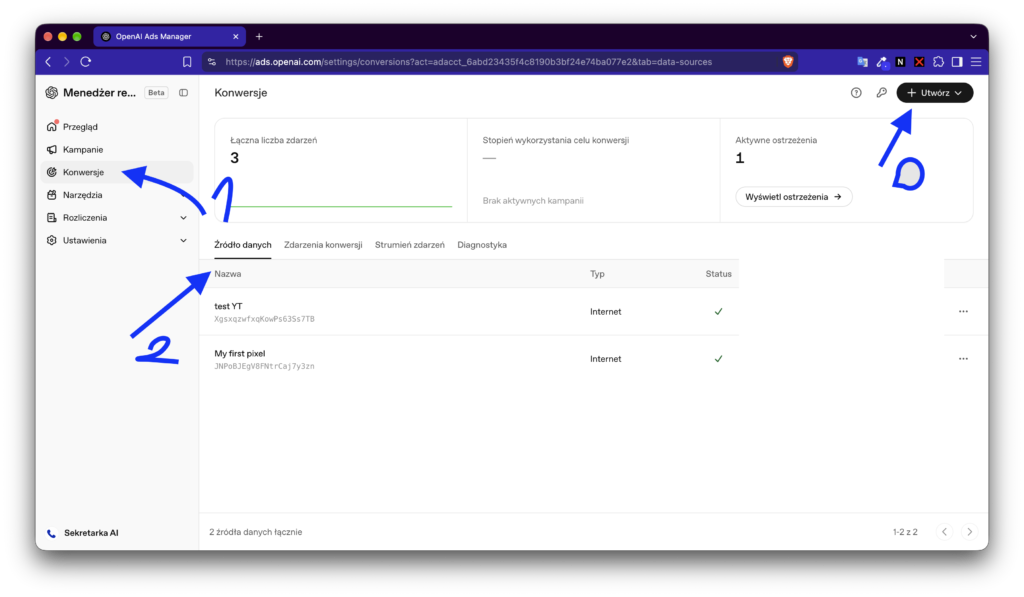Open the Brave Shields icon
The height and width of the screenshot is (597, 1024).
tap(788, 62)
